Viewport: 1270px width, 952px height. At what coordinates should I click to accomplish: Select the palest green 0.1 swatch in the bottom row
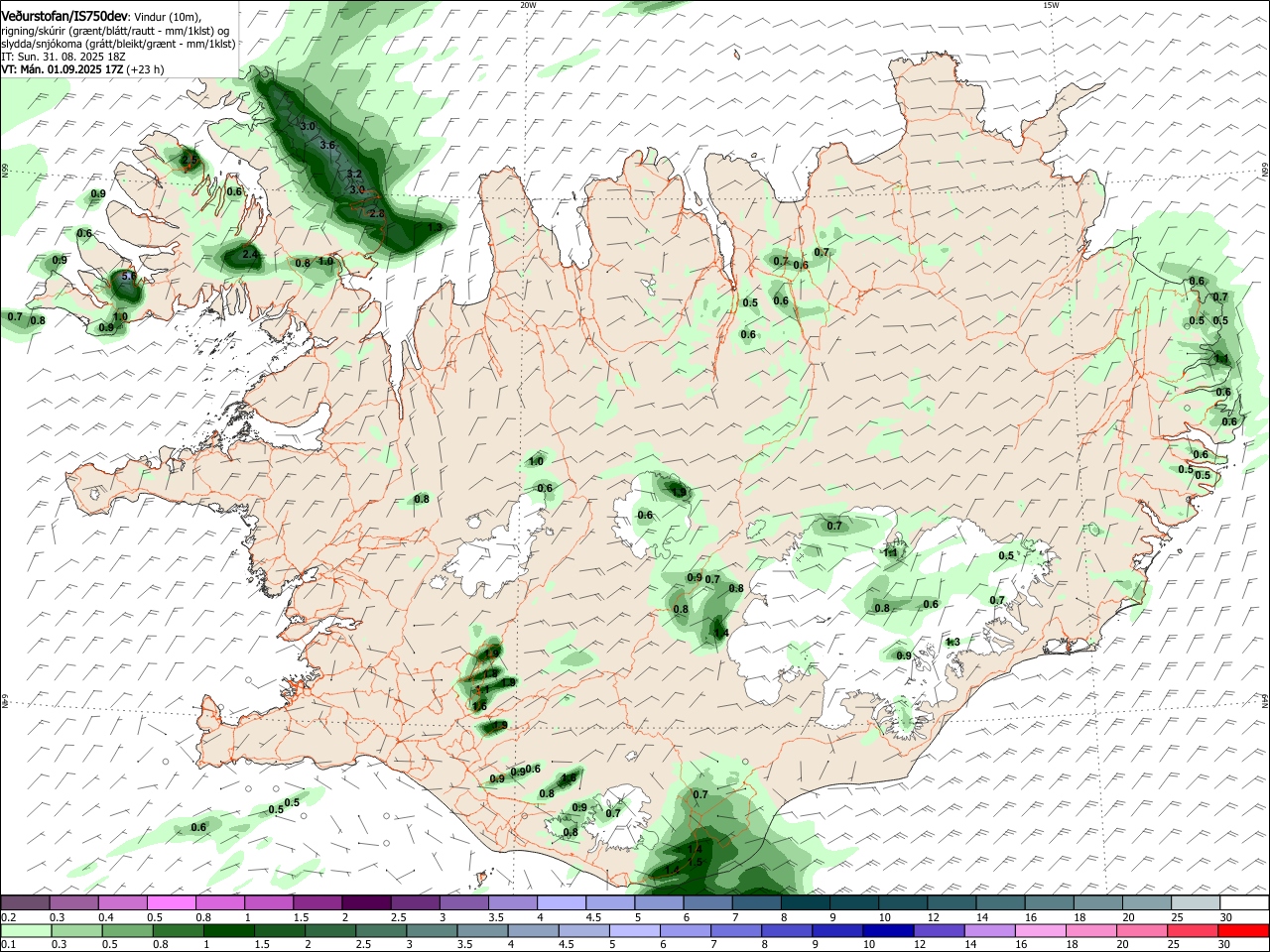click(x=25, y=931)
